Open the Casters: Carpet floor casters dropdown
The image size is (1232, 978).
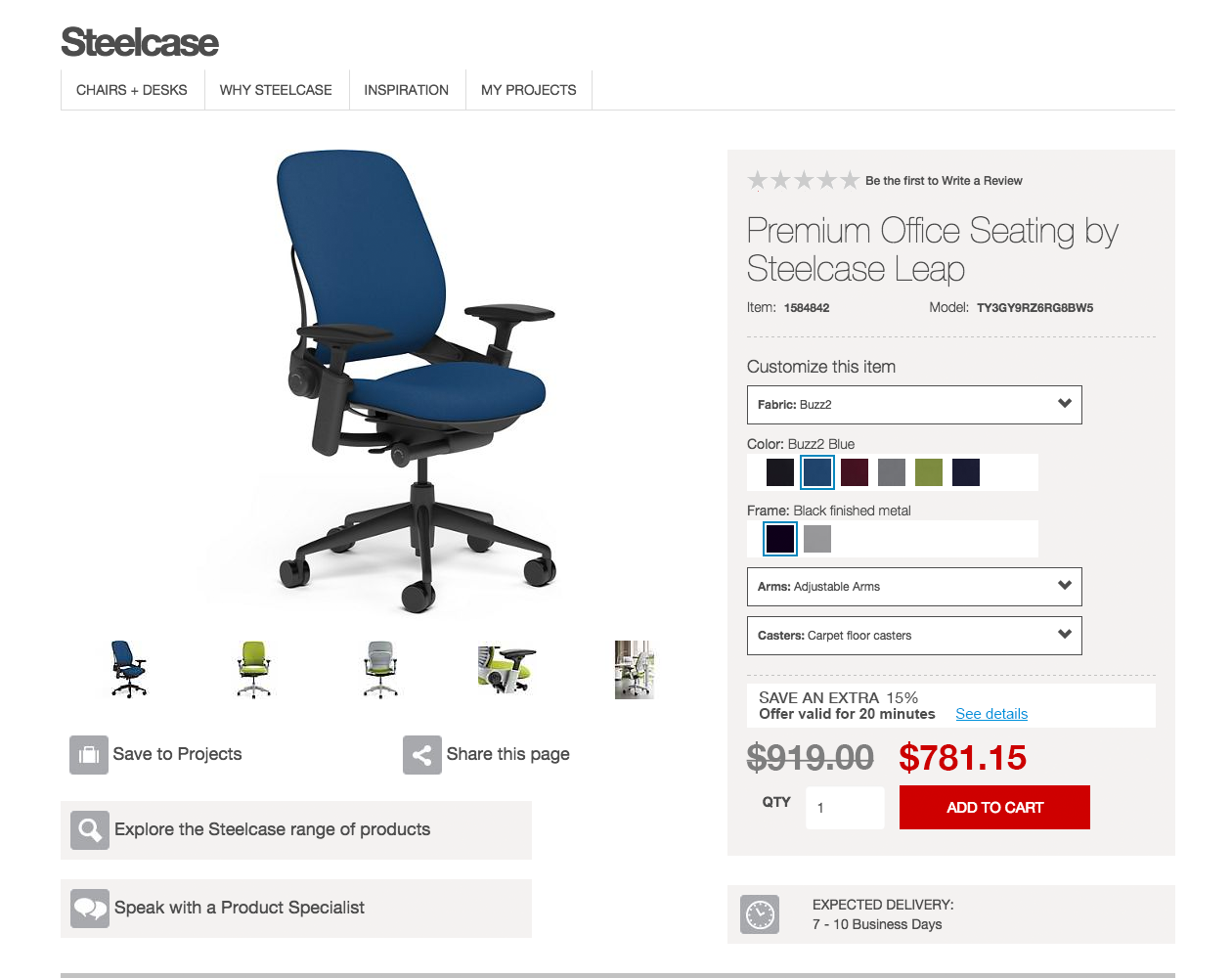914,636
